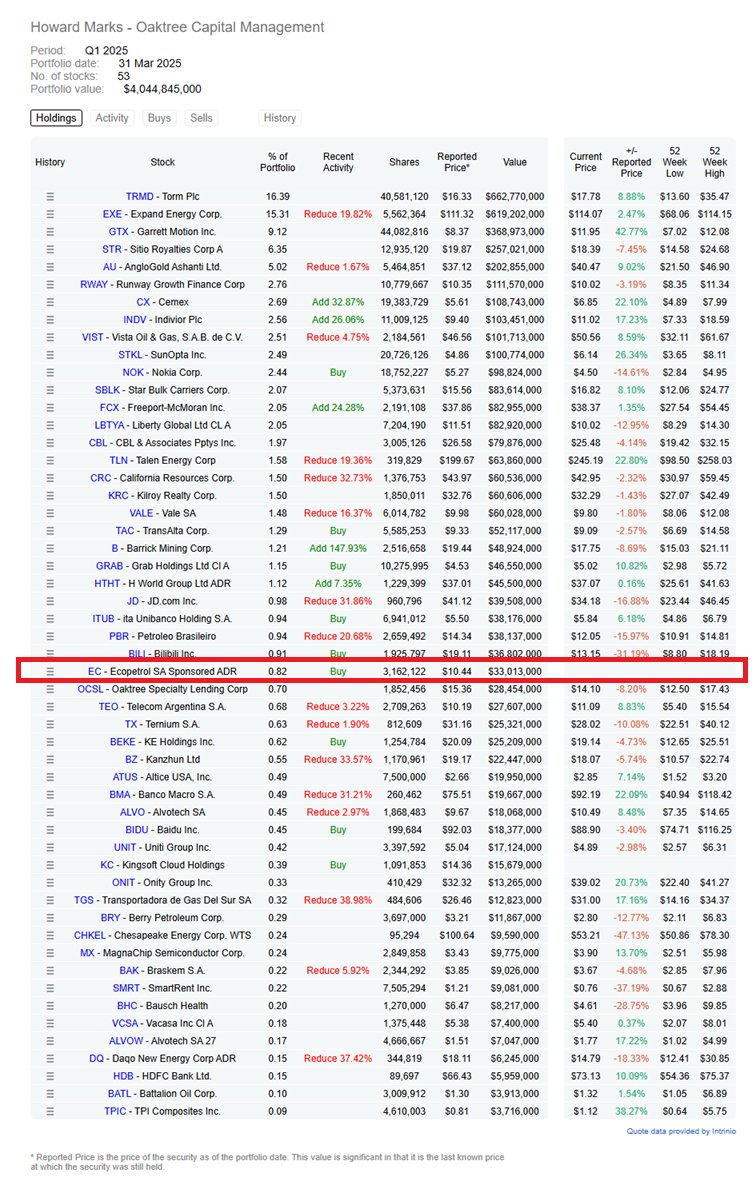Open history icon for SBLK row
Screen dimensions: 756x1193
tap(50, 390)
